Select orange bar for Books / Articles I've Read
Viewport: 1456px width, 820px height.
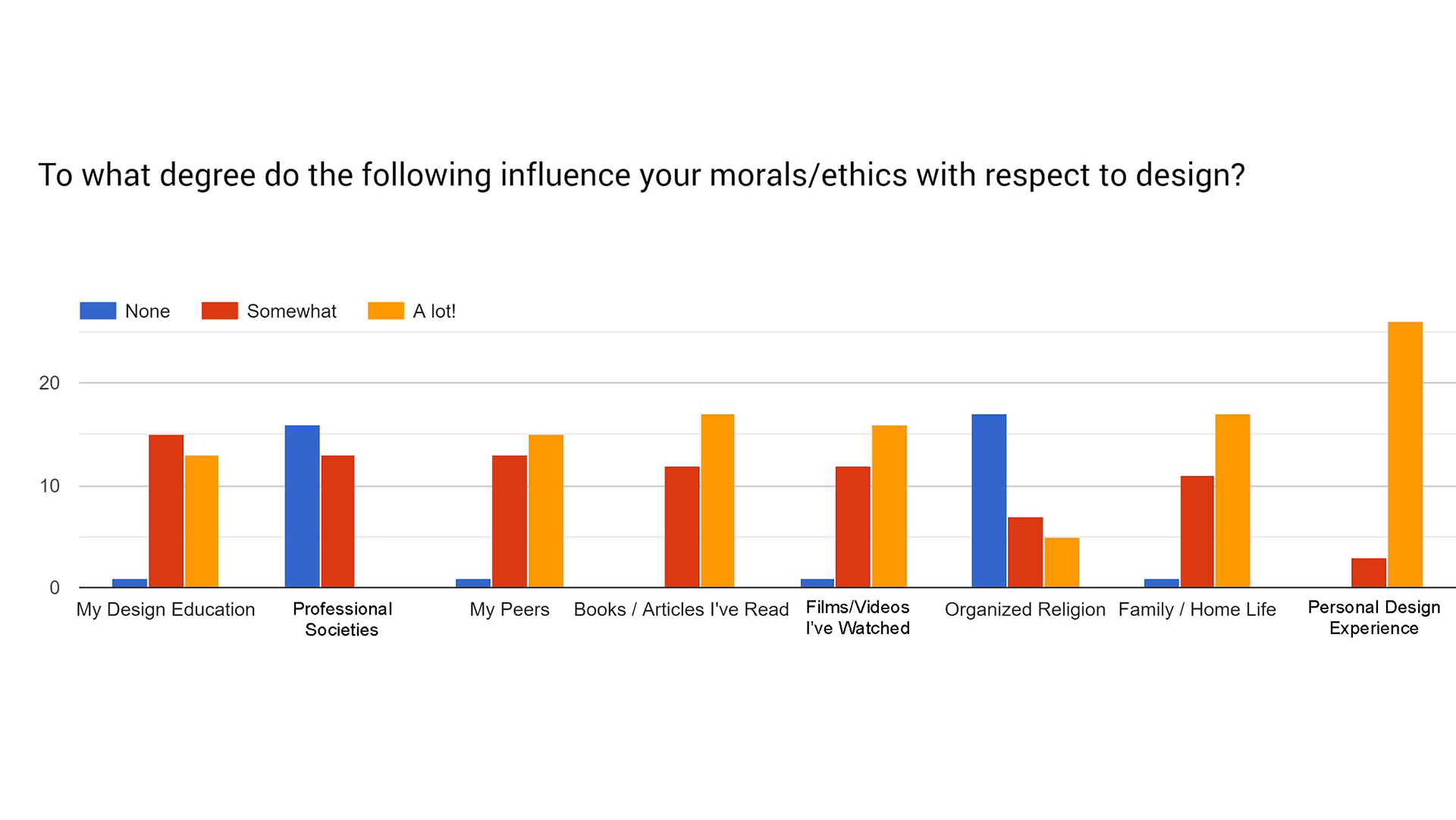point(717,501)
